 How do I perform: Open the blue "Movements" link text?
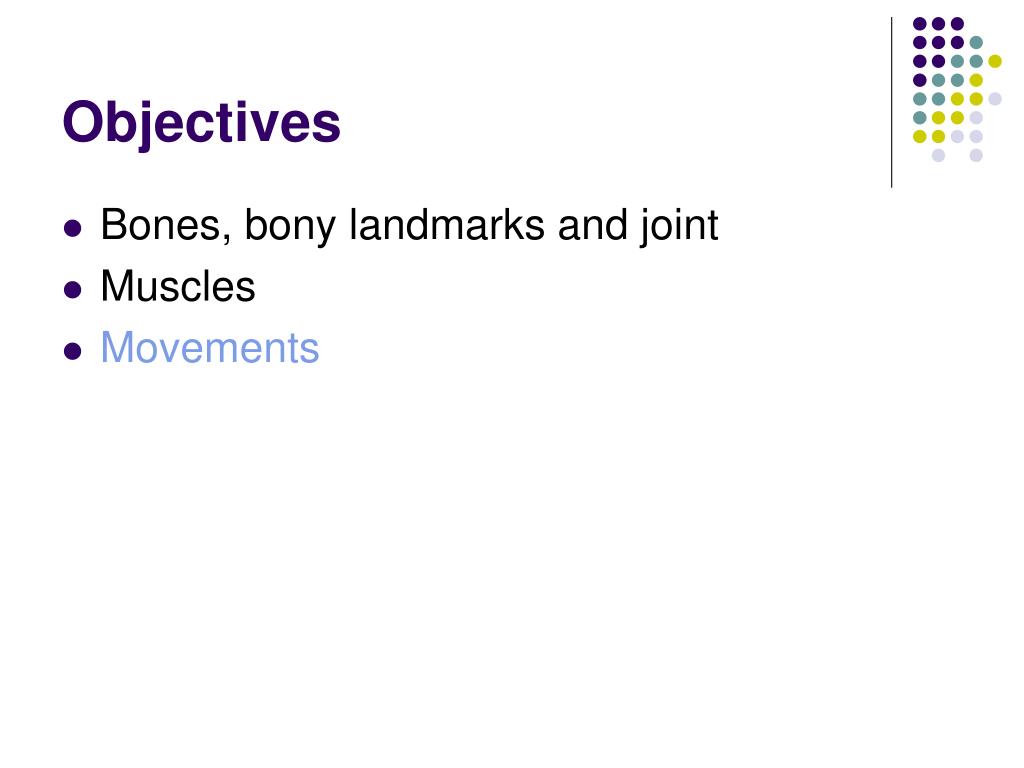pos(210,347)
